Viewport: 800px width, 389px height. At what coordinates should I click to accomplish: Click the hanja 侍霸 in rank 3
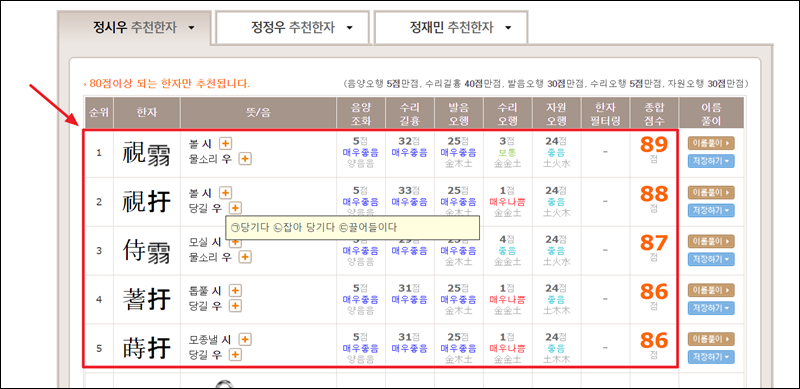pyautogui.click(x=147, y=251)
